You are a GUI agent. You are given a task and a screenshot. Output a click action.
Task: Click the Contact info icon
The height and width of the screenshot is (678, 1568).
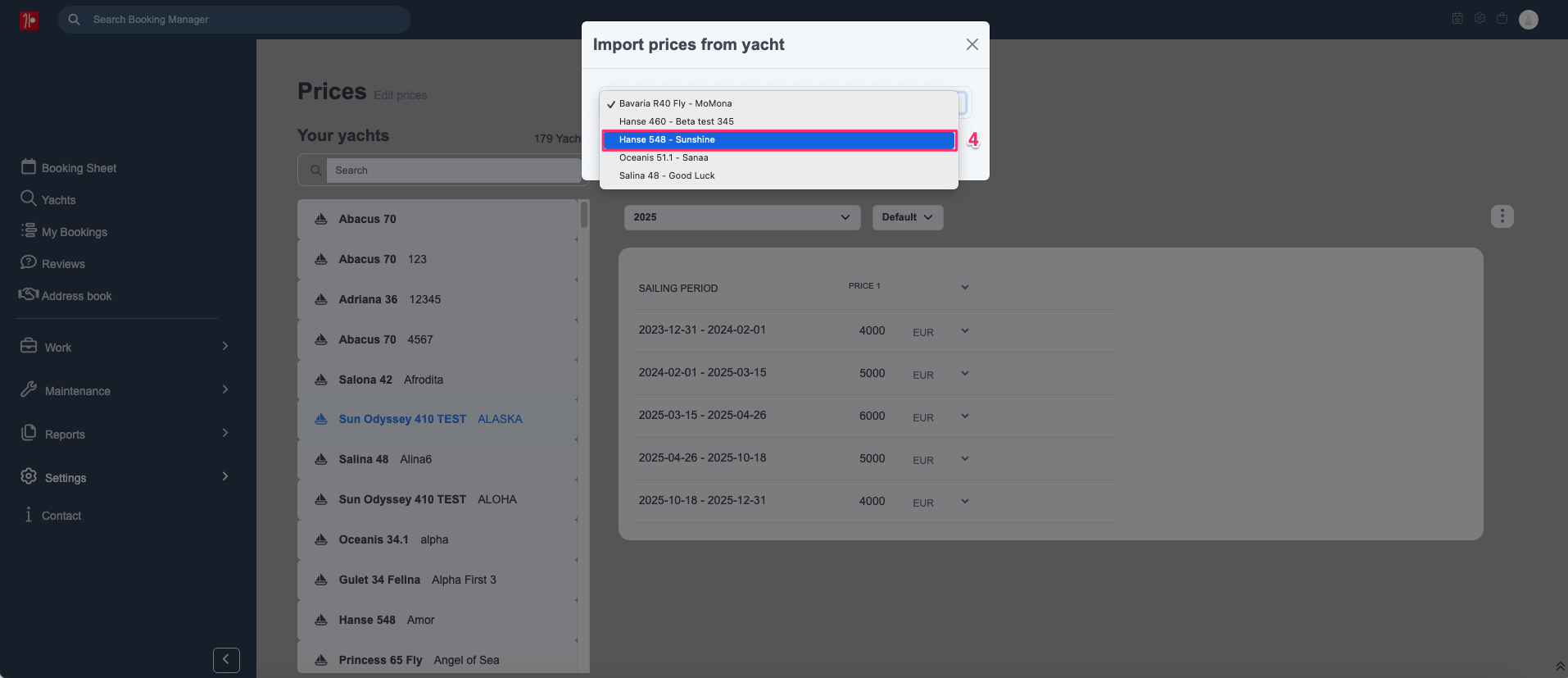point(29,515)
